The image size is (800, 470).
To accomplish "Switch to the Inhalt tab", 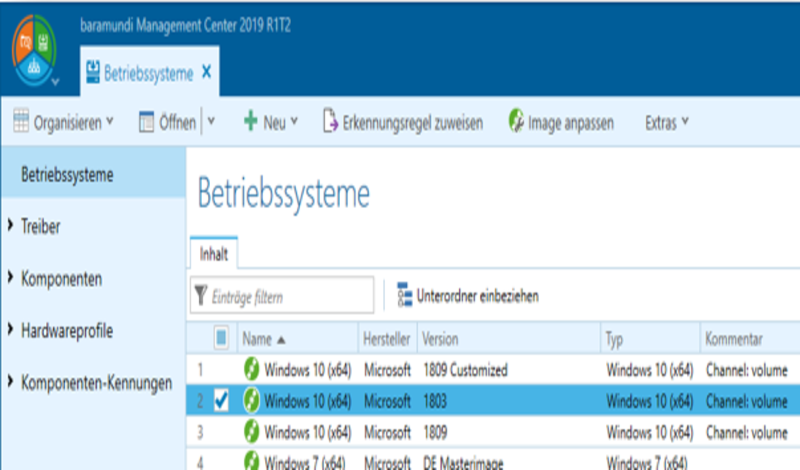I will click(214, 254).
